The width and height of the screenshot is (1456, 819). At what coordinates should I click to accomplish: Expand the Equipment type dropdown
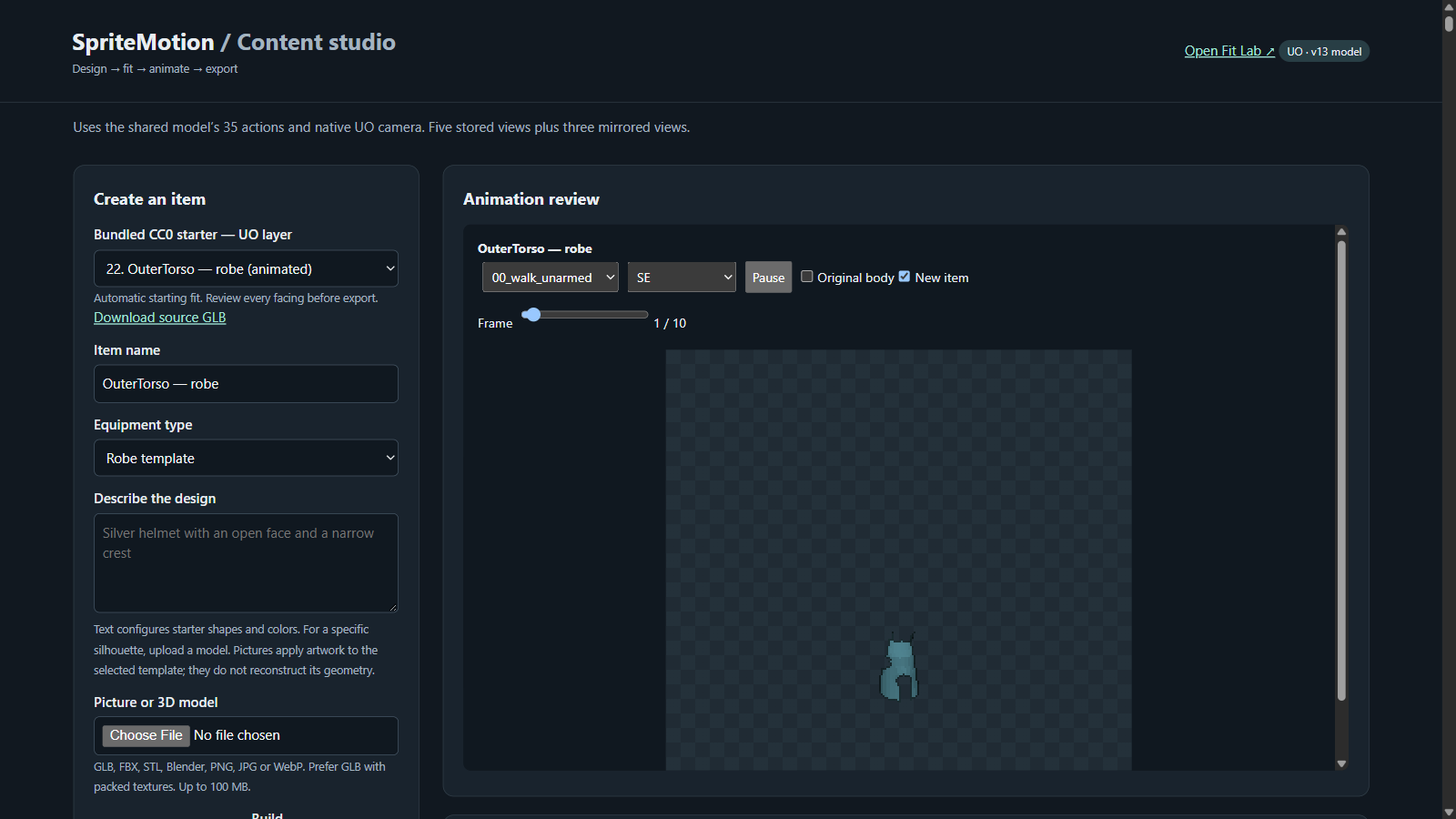pos(246,458)
